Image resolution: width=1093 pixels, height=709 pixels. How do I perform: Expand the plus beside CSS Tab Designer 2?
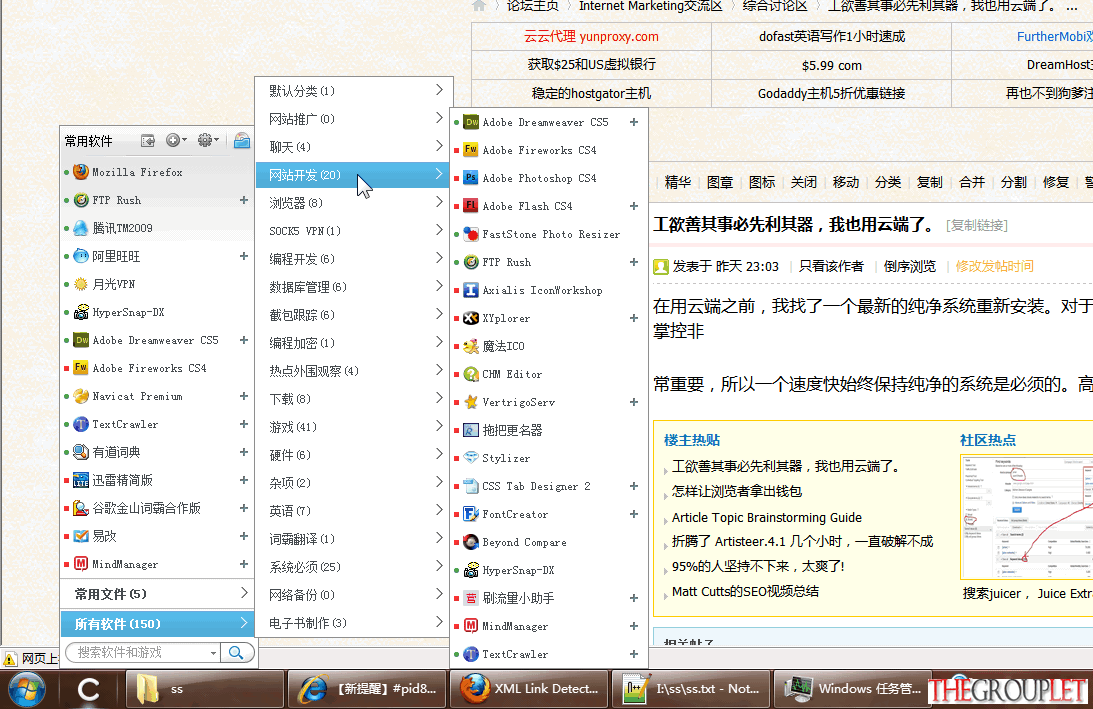point(634,486)
